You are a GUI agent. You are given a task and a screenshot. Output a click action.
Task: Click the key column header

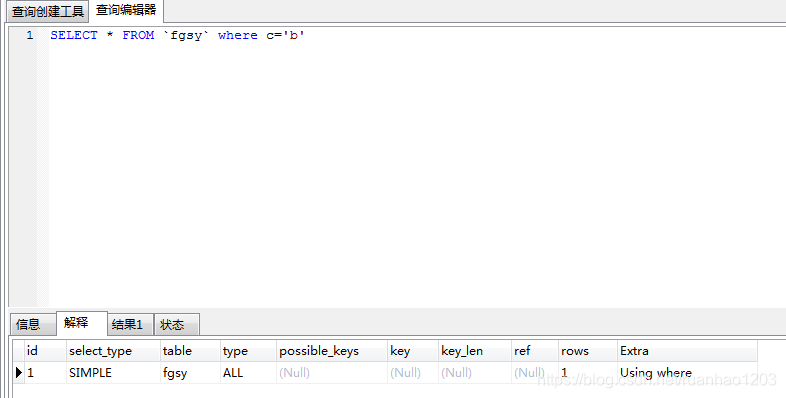pyautogui.click(x=413, y=351)
